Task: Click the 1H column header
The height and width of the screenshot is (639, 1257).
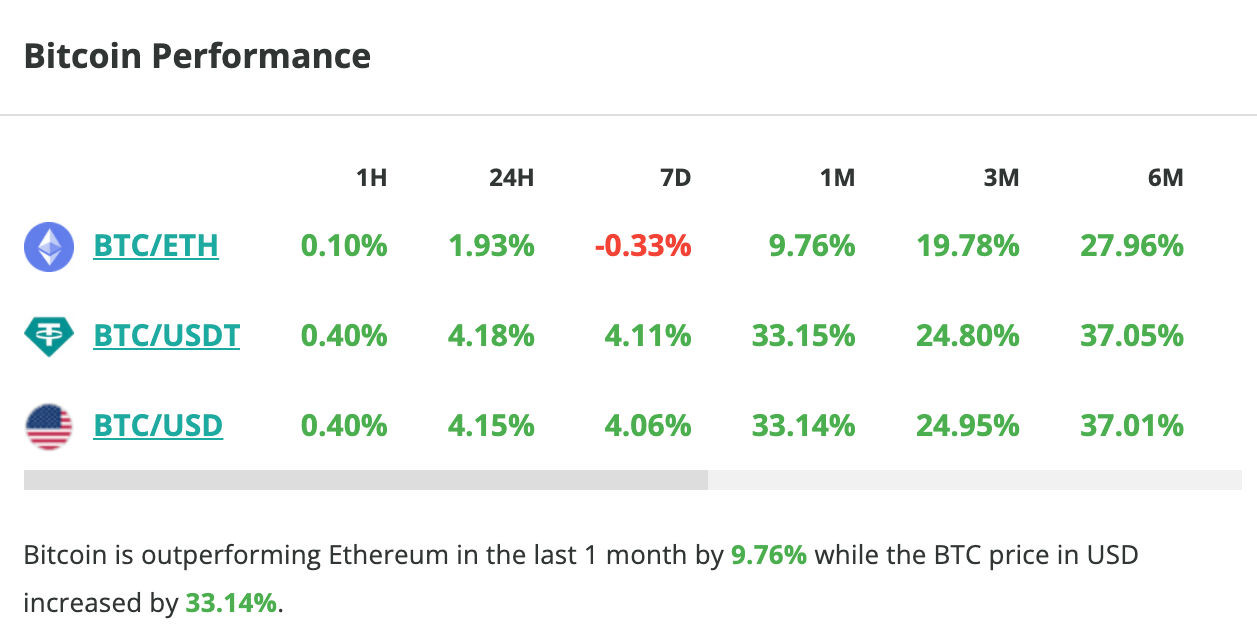Action: pyautogui.click(x=371, y=179)
